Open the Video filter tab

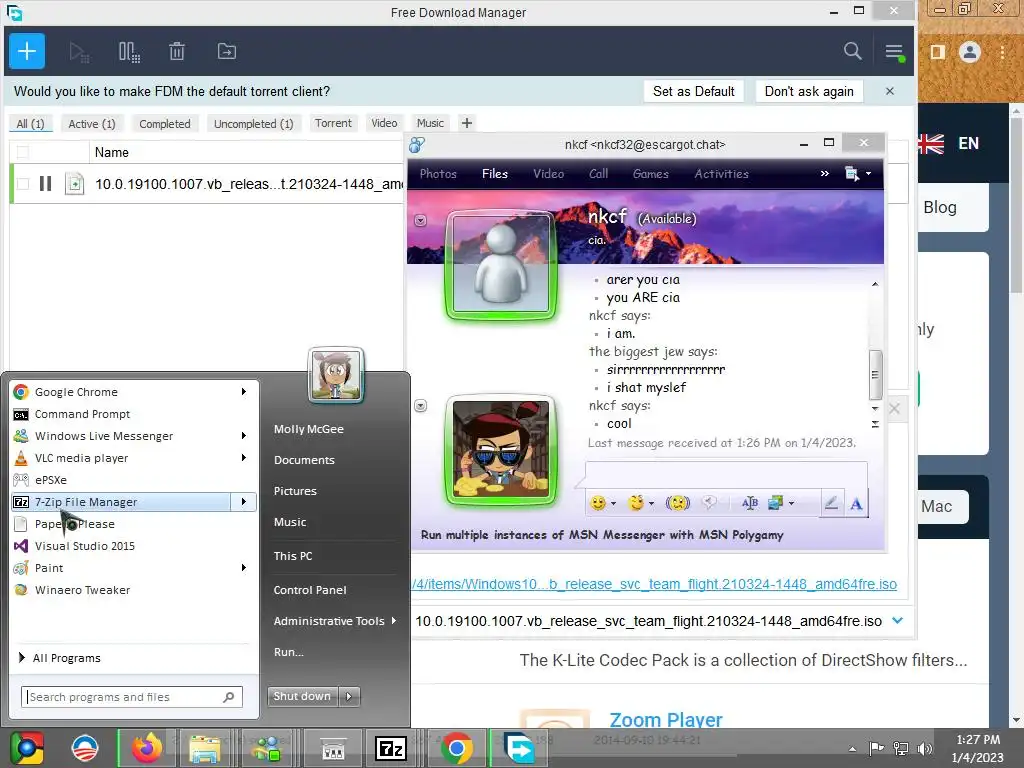coord(384,123)
